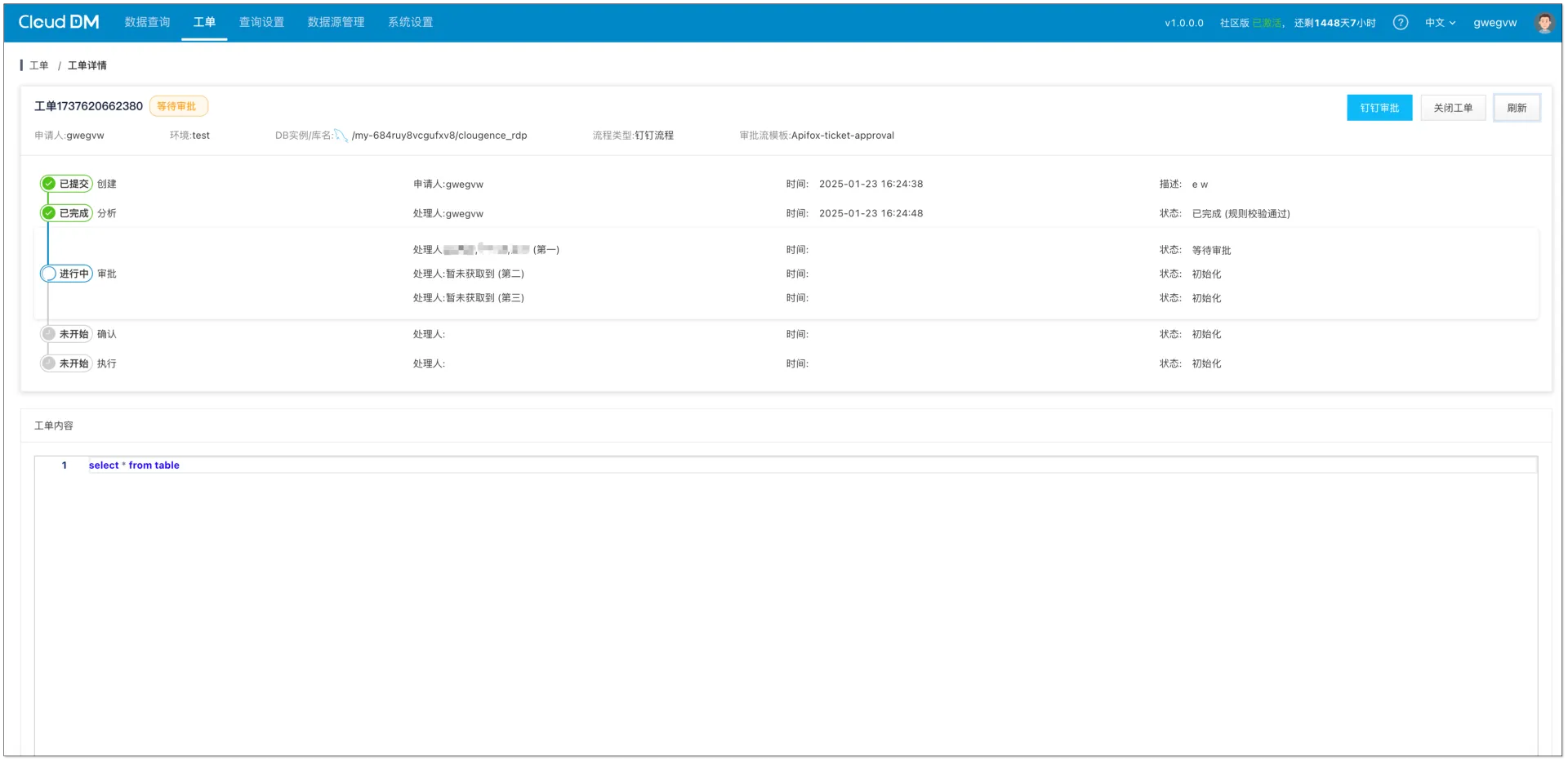The height and width of the screenshot is (762, 1568).
Task: Click the timestamp 2025-01-23 16:24:48
Action: tap(871, 213)
